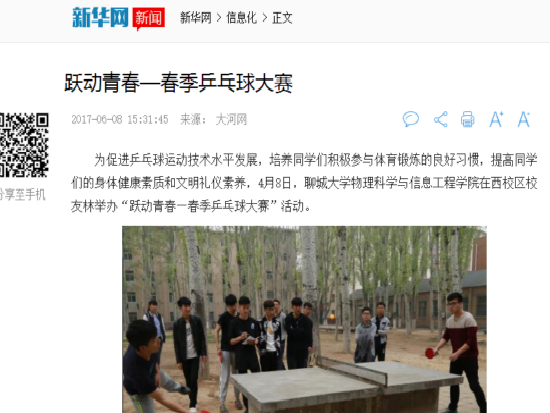Open the comment speech bubble icon

click(x=411, y=119)
